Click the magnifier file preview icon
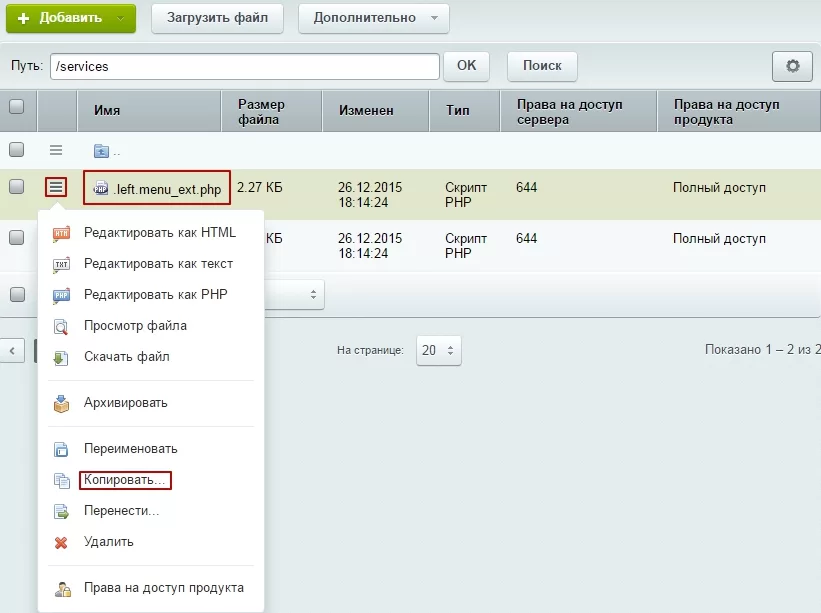 [61, 326]
